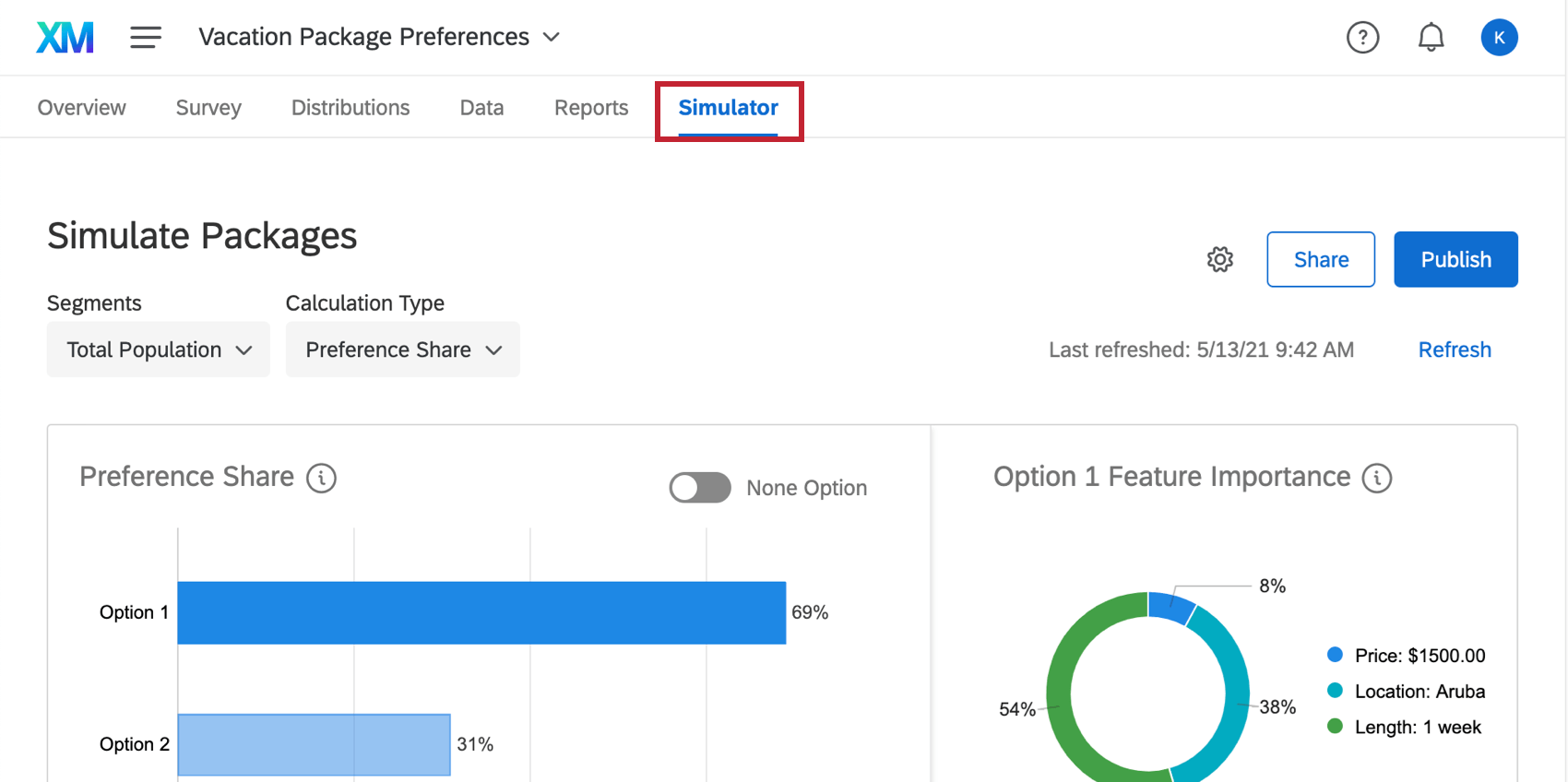Show Option 1 Feature Importance info icon
Image resolution: width=1568 pixels, height=782 pixels.
click(x=1377, y=478)
